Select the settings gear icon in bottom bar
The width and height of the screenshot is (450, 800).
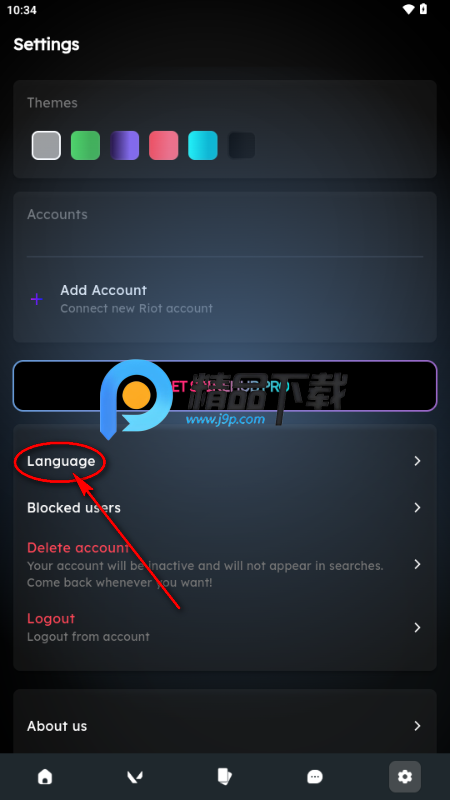[405, 777]
